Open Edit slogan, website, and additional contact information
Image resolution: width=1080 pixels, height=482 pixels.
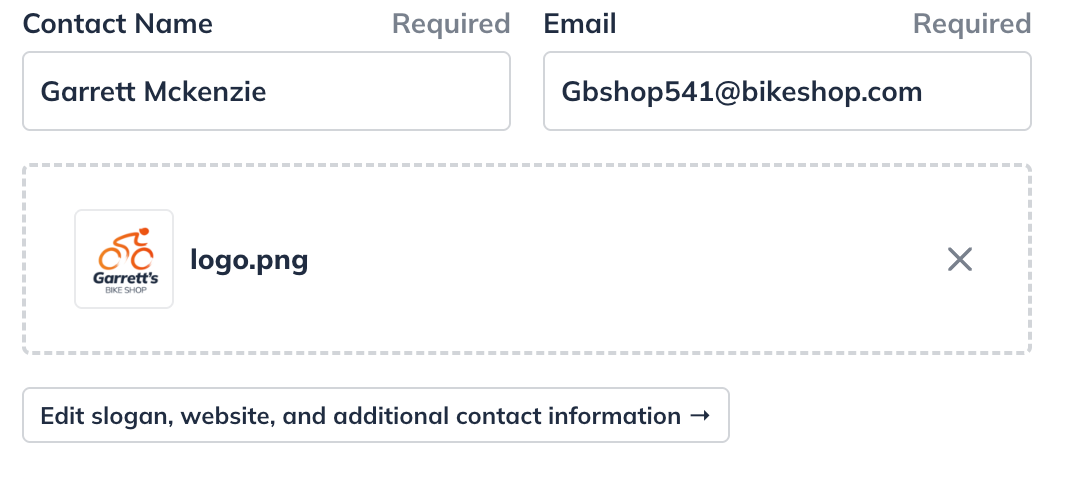(x=375, y=415)
